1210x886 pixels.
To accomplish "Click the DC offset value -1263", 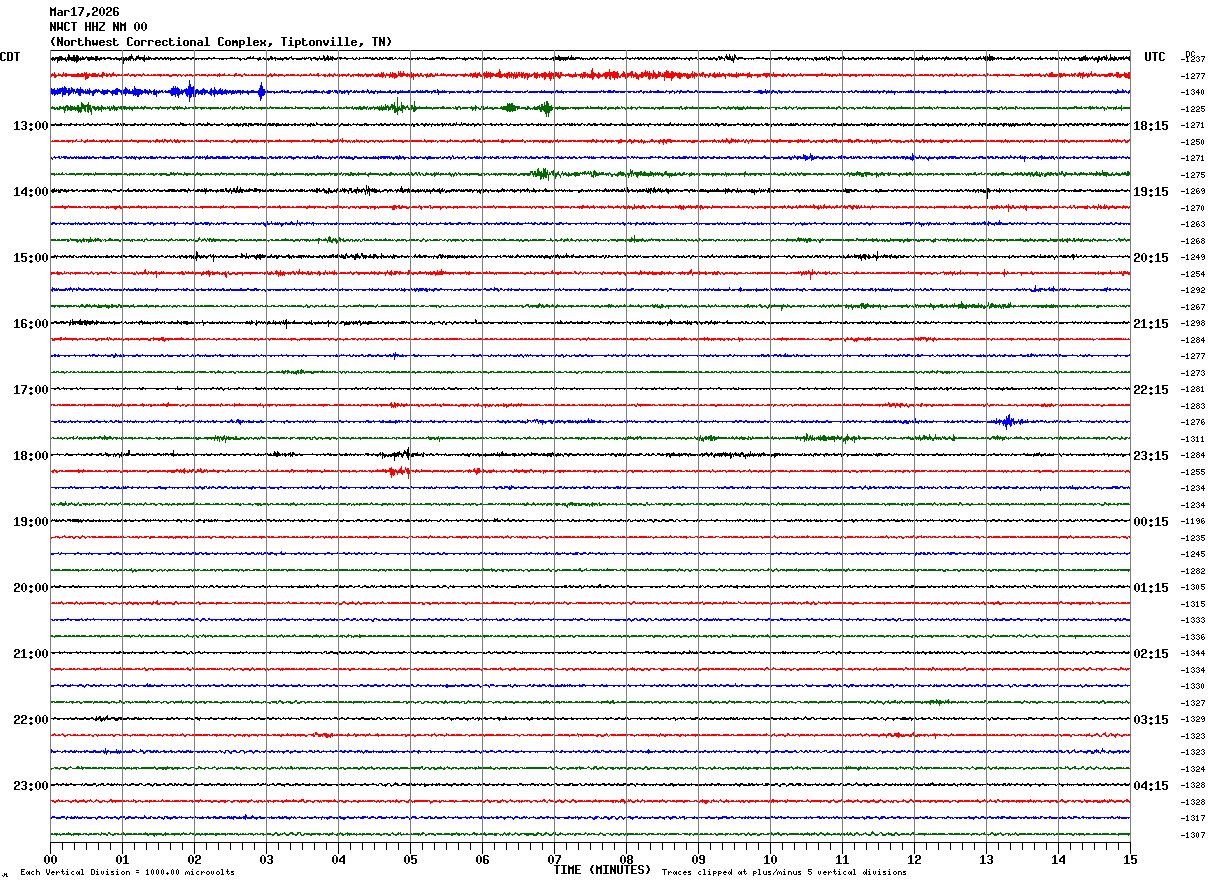I will coord(1193,225).
